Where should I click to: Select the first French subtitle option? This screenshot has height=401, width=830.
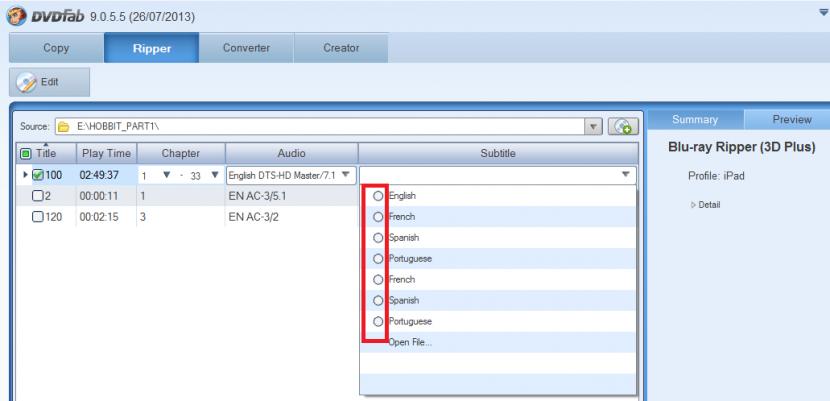[x=377, y=217]
